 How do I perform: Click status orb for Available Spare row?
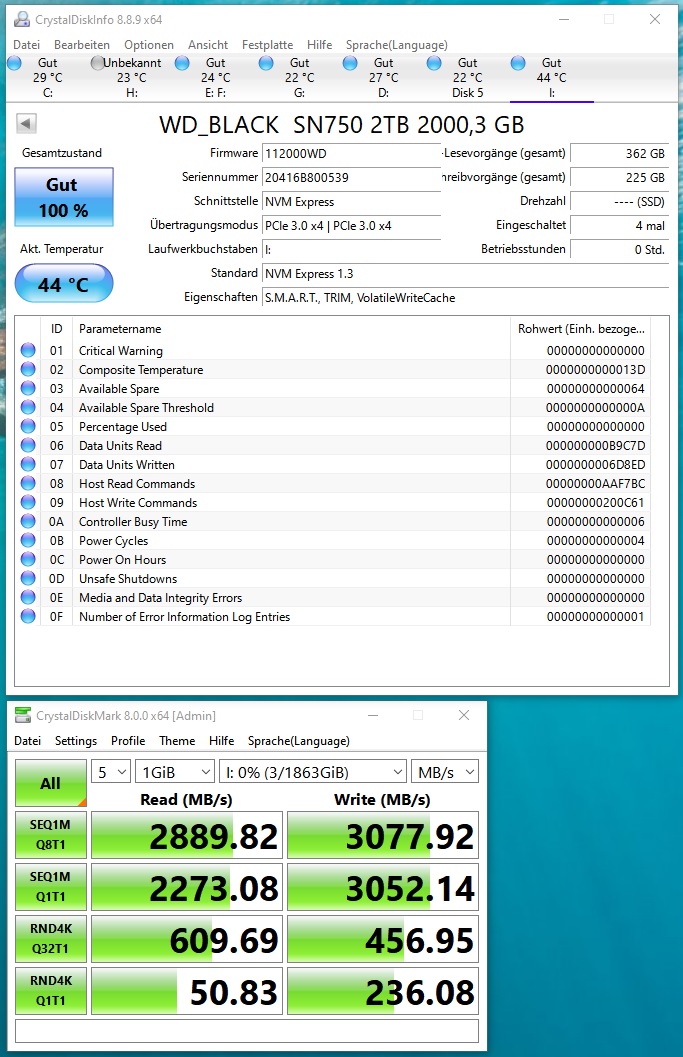click(28, 388)
